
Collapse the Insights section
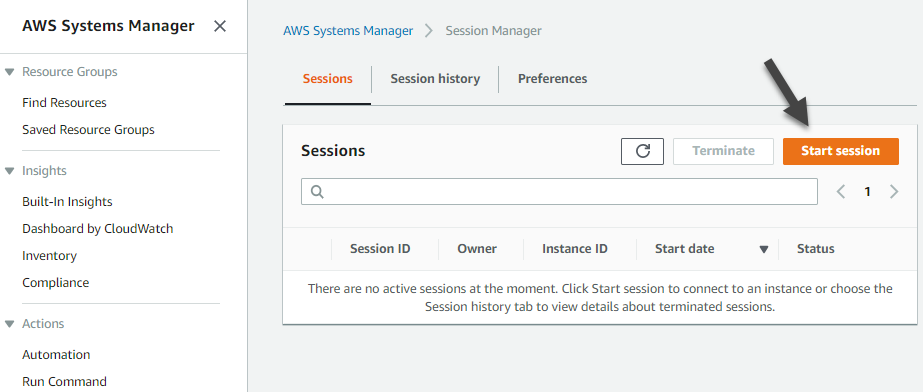[x=9, y=171]
